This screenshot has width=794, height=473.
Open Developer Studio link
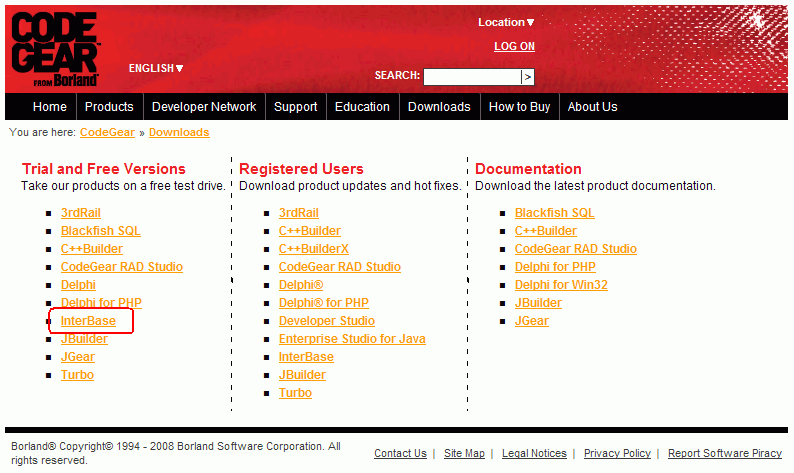[x=327, y=321]
